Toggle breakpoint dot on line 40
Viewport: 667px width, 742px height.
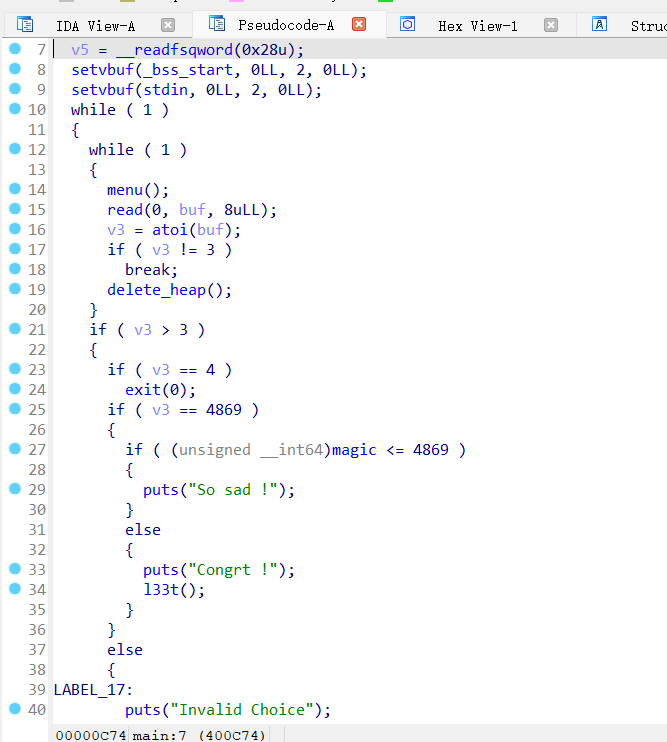15,708
